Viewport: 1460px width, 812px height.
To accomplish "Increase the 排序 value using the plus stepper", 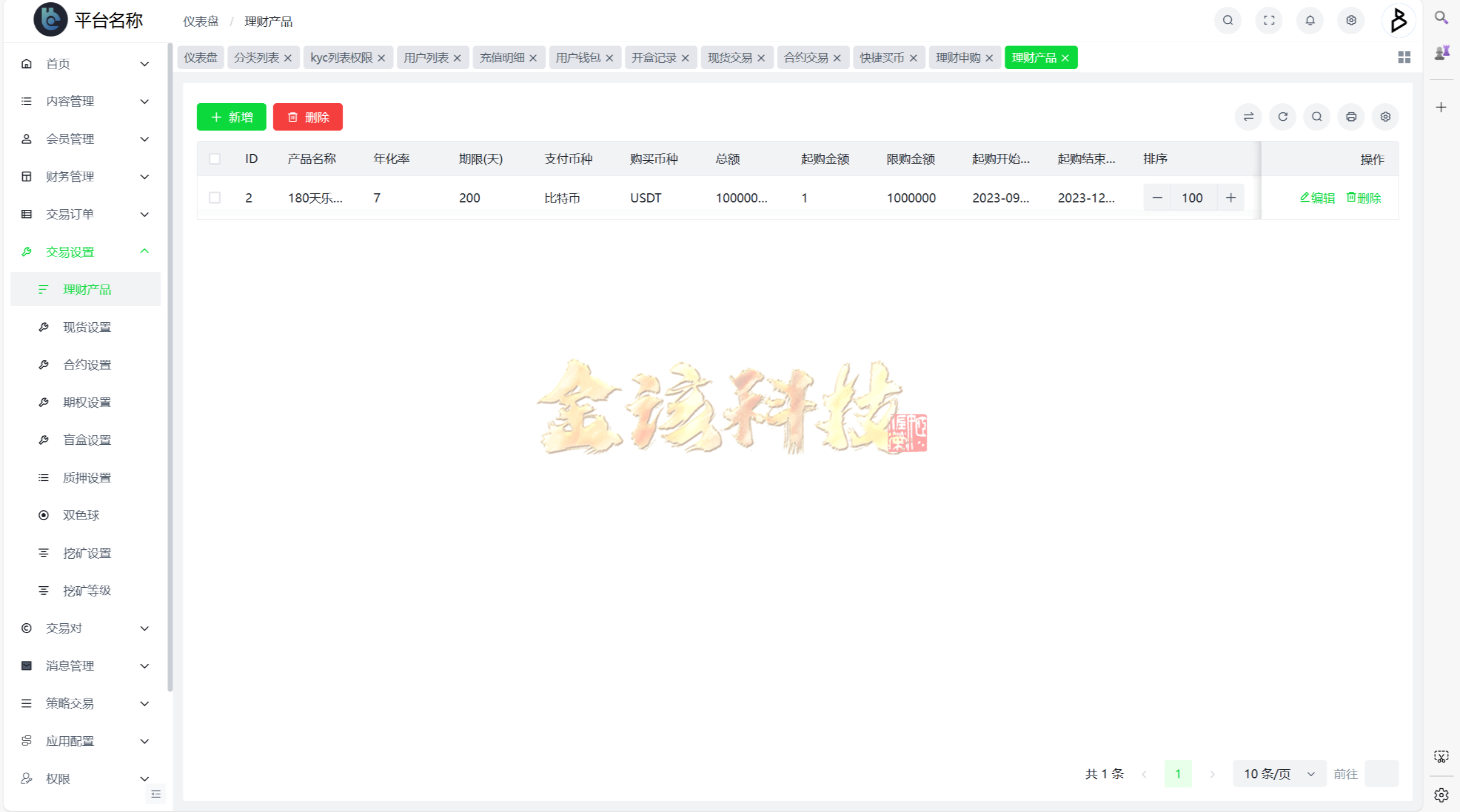I will 1230,197.
